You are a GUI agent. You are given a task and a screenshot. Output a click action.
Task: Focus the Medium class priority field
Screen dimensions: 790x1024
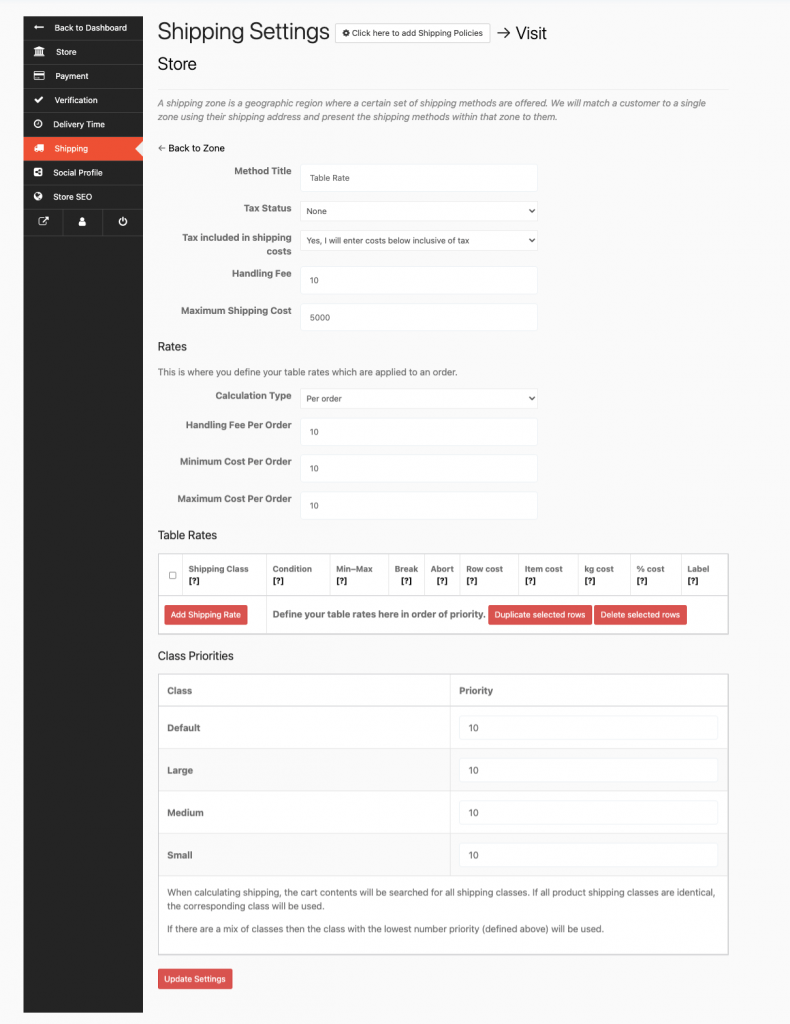click(x=588, y=812)
